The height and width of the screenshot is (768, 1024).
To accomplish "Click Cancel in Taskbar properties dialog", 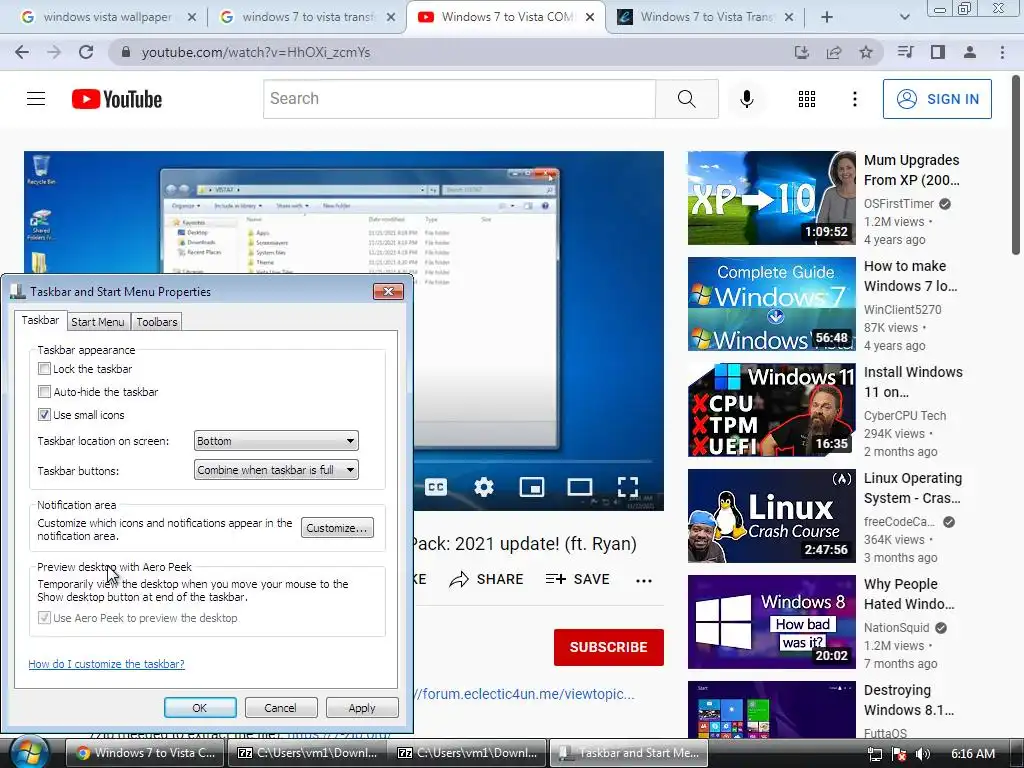I will (281, 708).
